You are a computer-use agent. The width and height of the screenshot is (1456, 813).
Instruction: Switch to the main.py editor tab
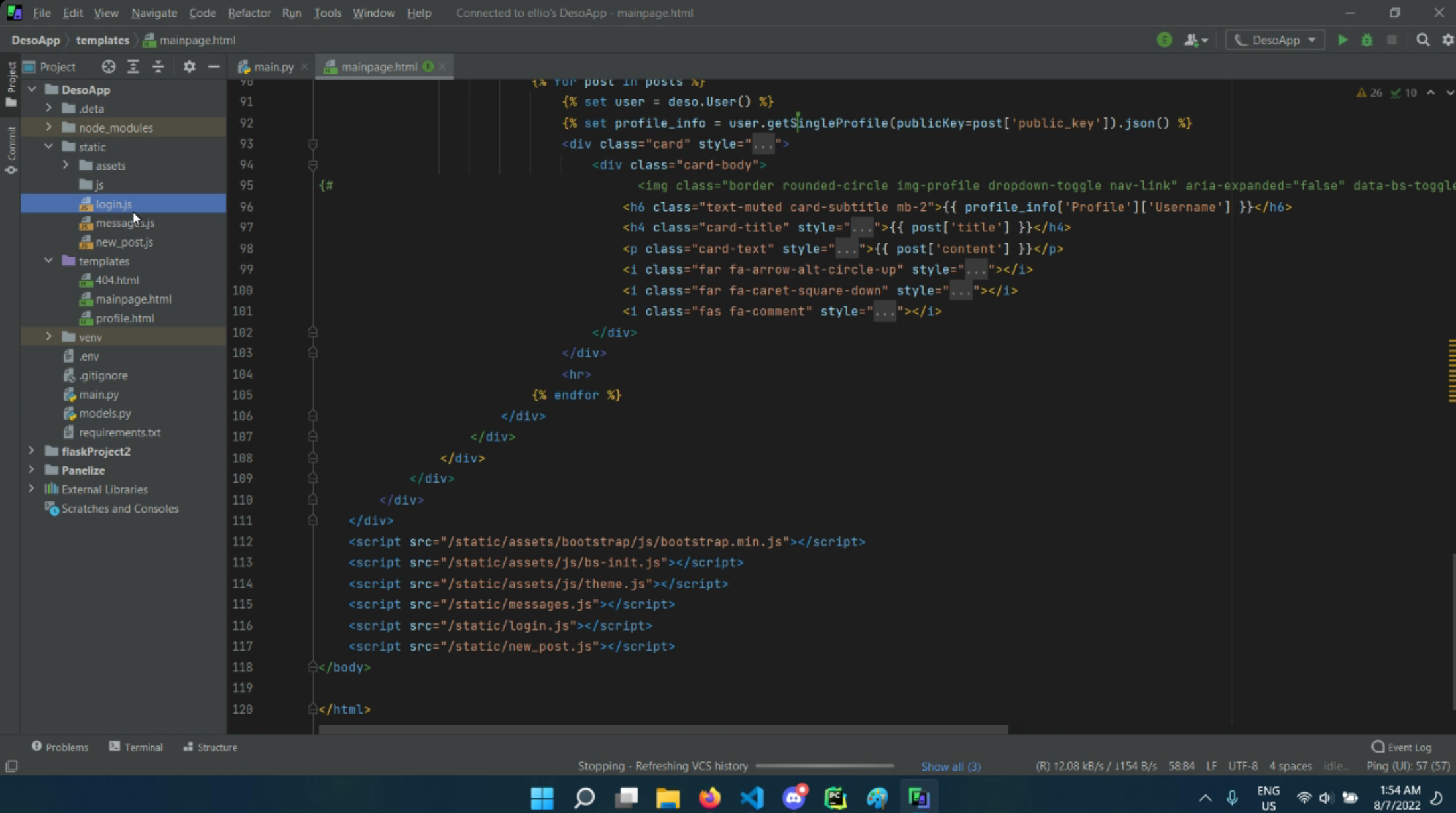pos(273,66)
